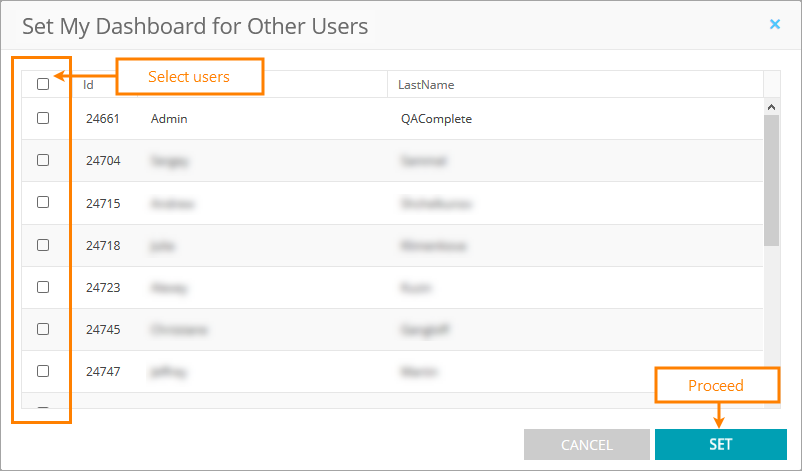Viewport: 802px width, 471px height.
Task: Click the CANCEL button
Action: click(587, 445)
